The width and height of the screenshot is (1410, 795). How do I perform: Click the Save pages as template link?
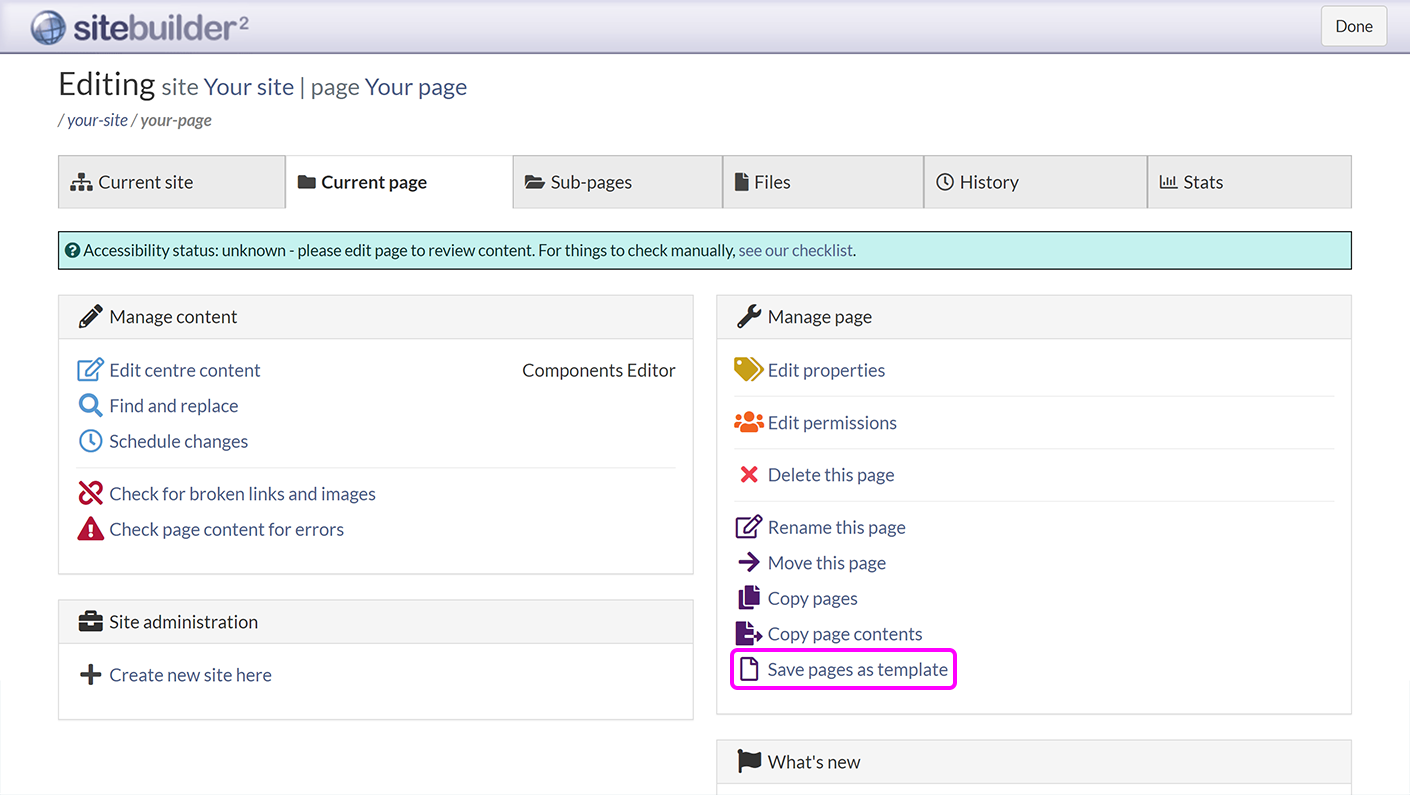857,670
